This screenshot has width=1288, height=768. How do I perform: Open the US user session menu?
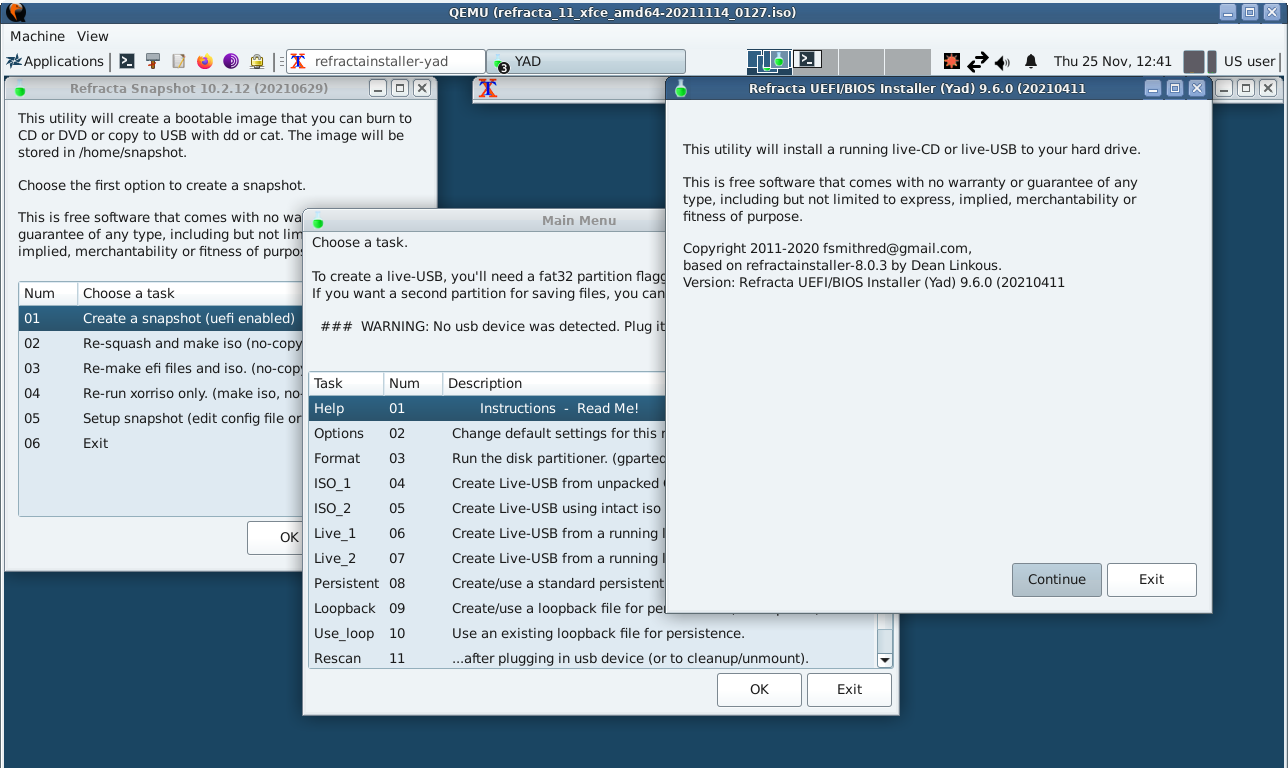[x=1249, y=61]
